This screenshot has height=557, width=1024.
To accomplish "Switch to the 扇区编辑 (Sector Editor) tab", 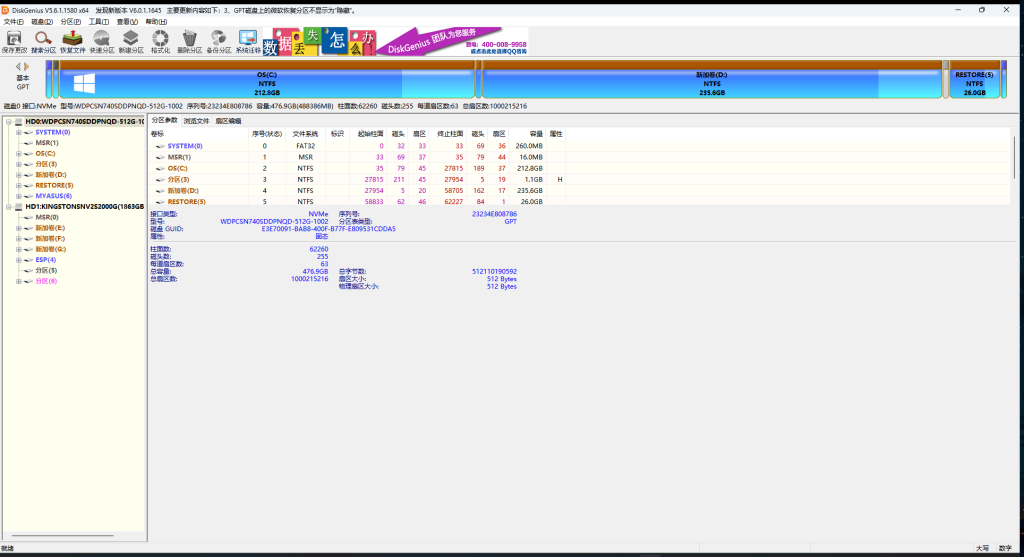I will (x=228, y=120).
